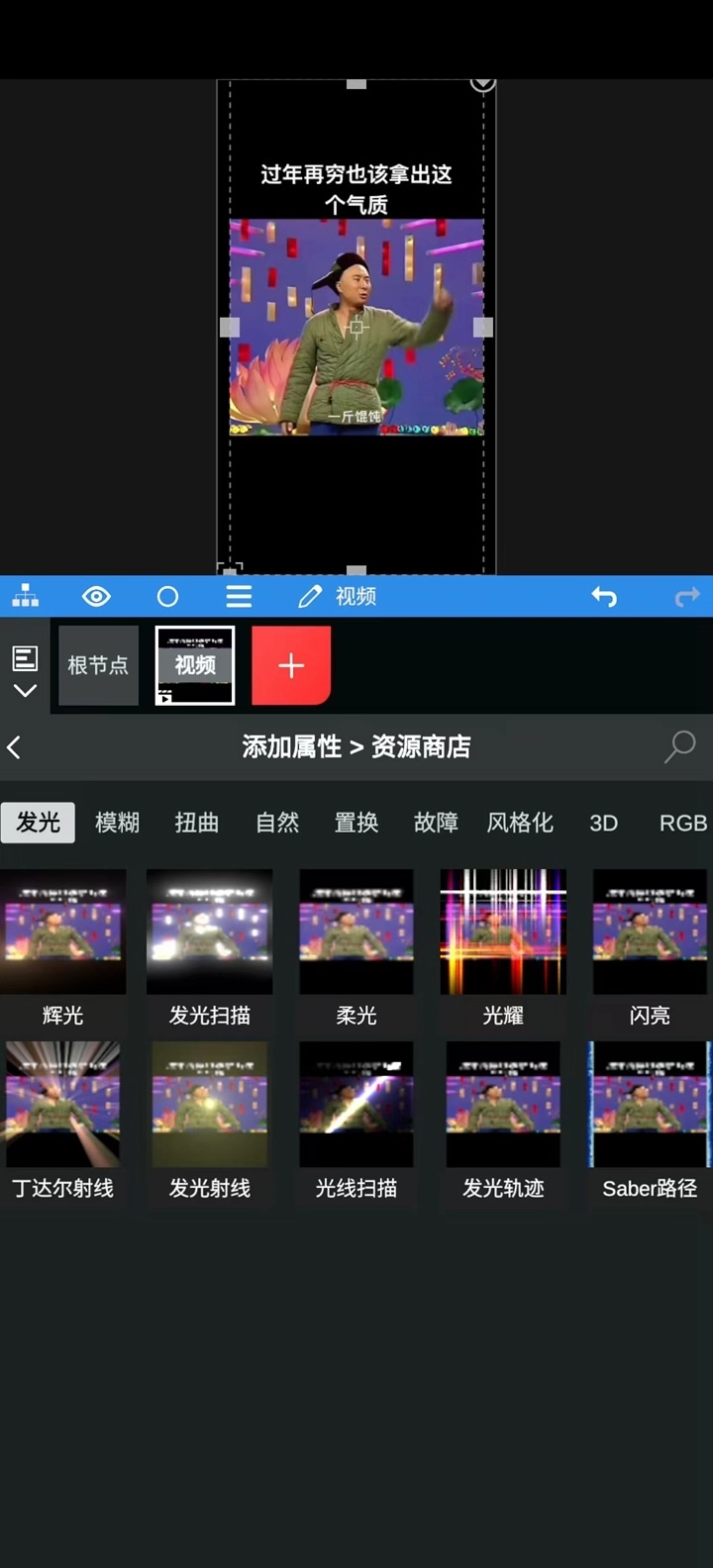
Task: Switch to the 扭曲 distort tab
Action: (196, 823)
